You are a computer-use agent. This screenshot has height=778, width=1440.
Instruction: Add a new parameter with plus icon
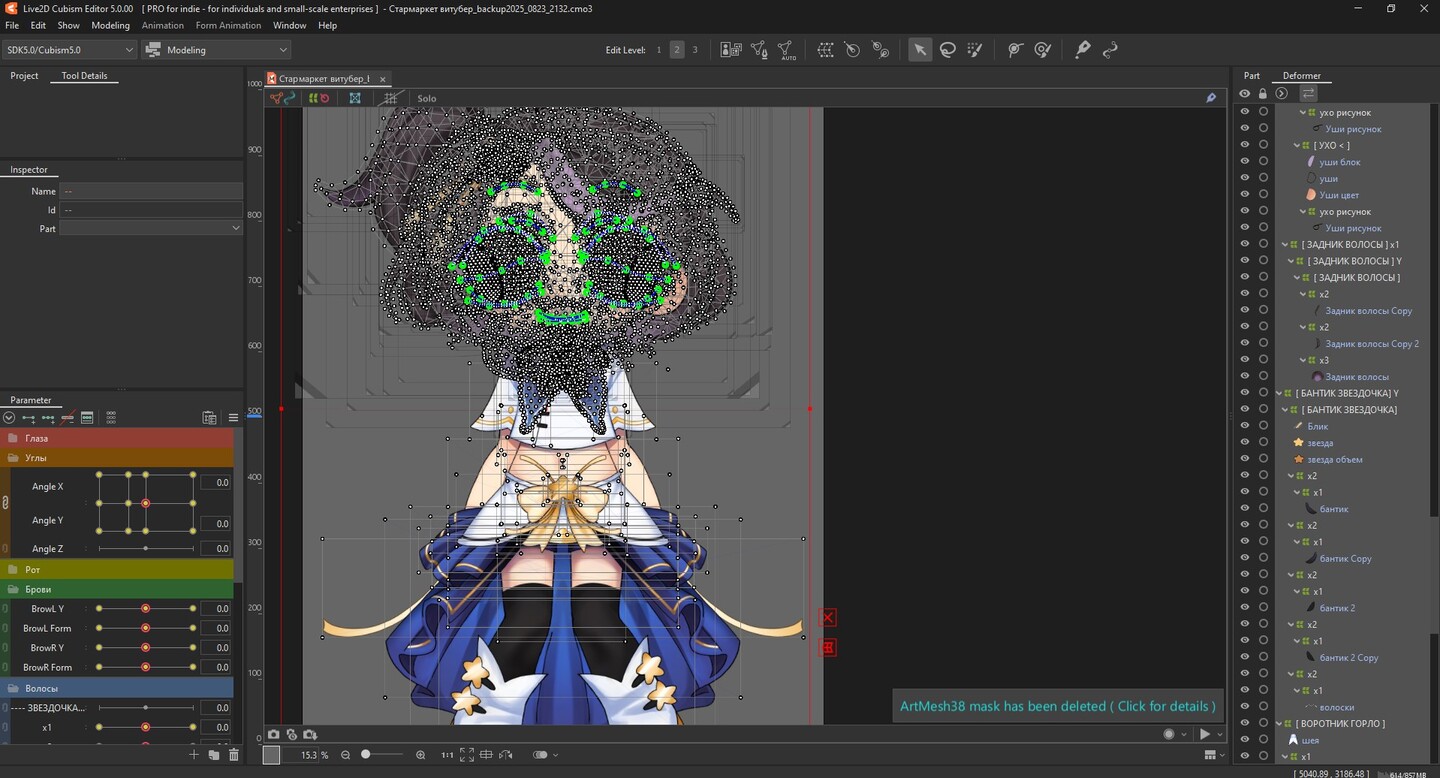[x=194, y=755]
